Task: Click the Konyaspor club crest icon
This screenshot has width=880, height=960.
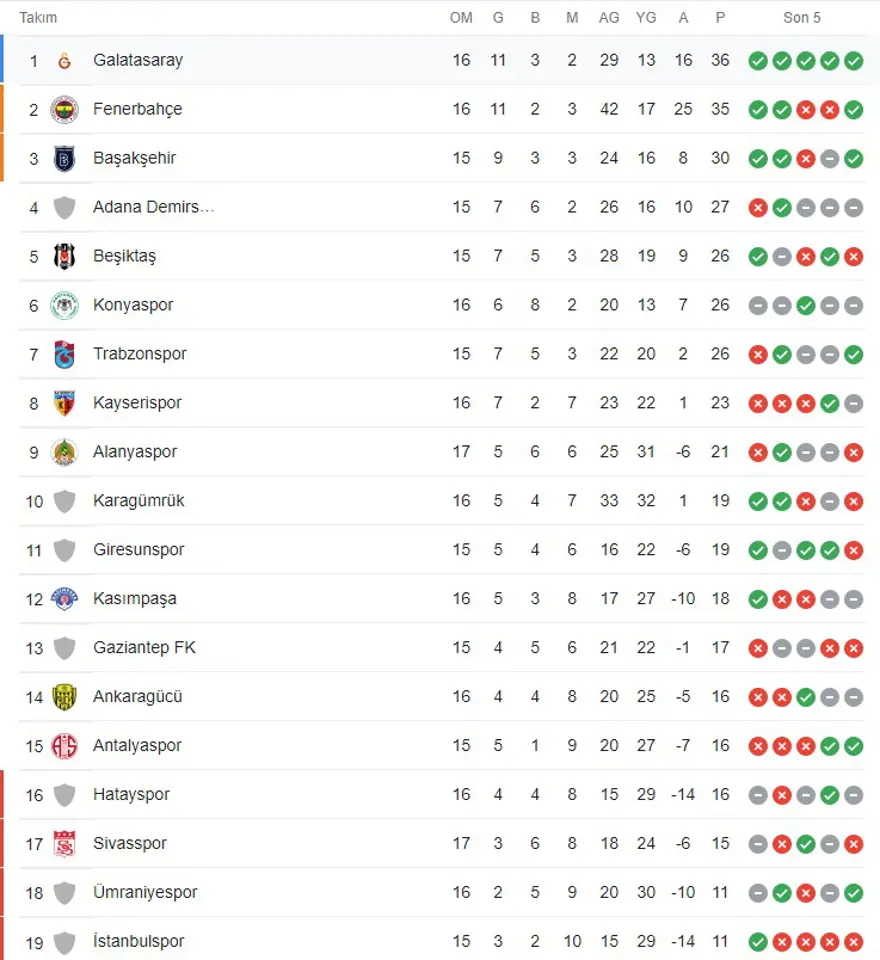Action: click(64, 305)
